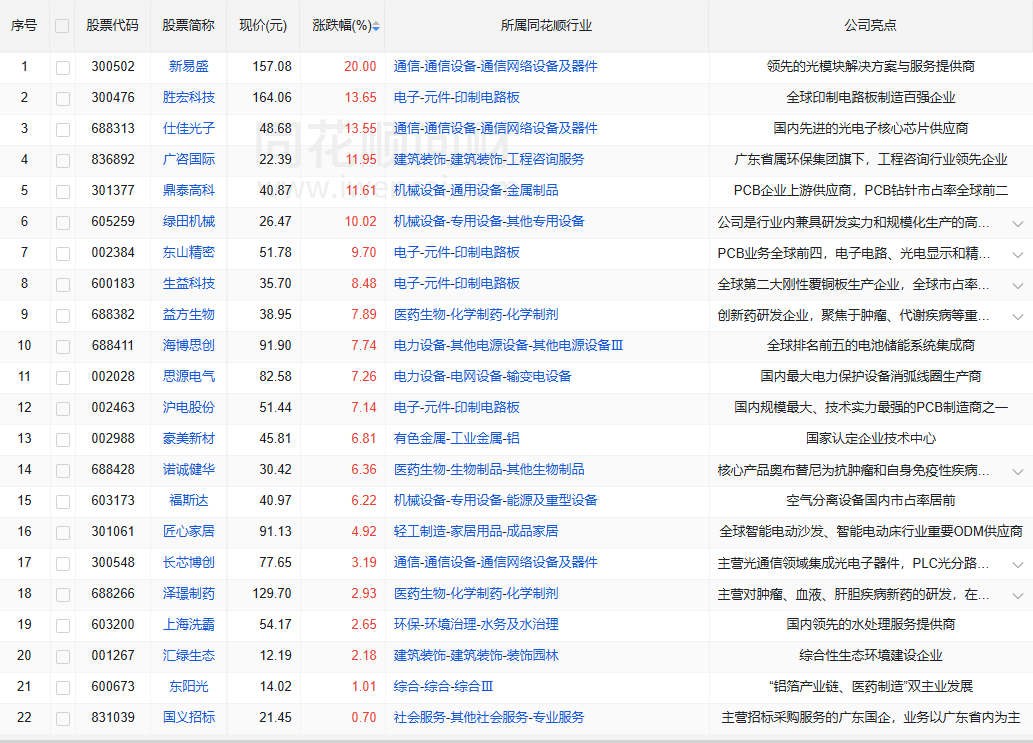Viewport: 1033px width, 743px height.
Task: Click the highlight text 国家认定企业技术中心
Action: point(870,438)
